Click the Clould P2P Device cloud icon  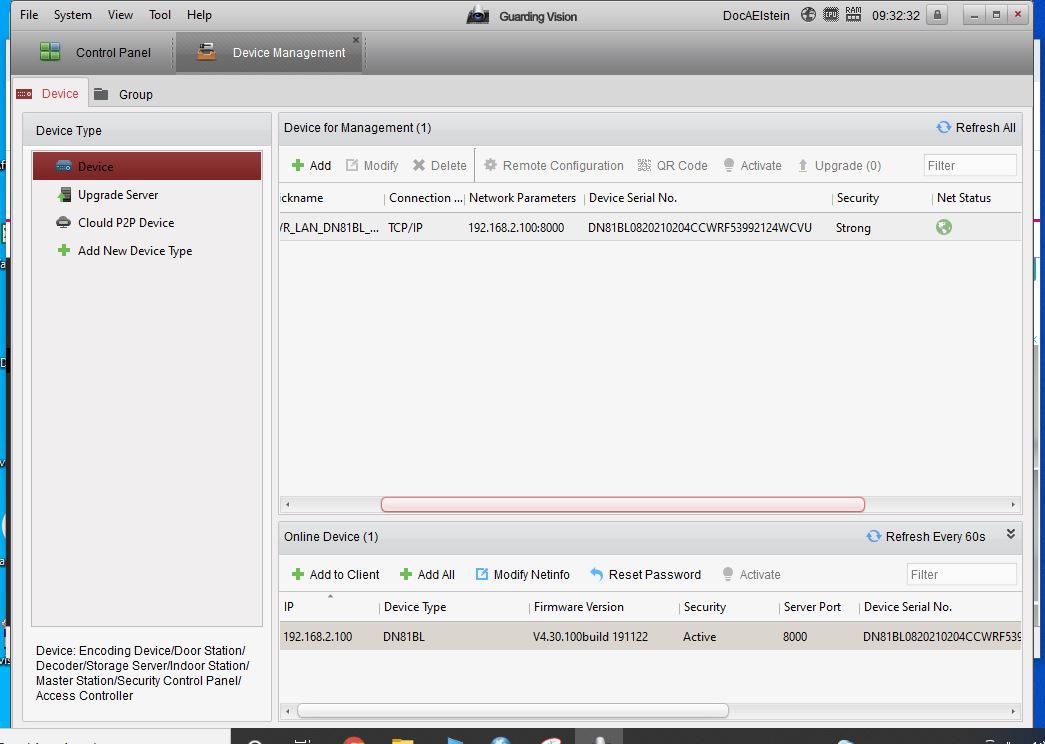click(63, 223)
